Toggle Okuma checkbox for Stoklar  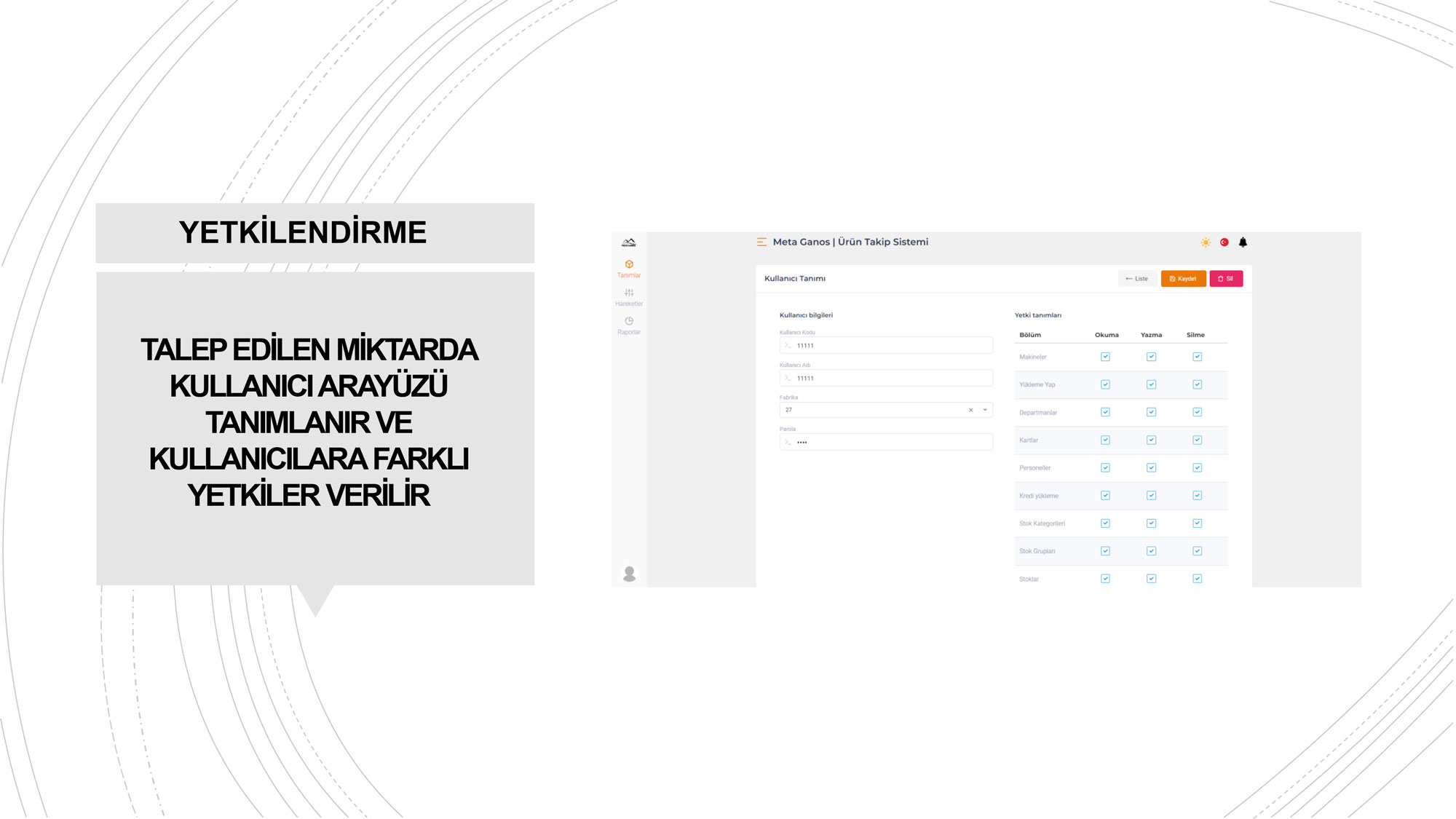point(1105,579)
